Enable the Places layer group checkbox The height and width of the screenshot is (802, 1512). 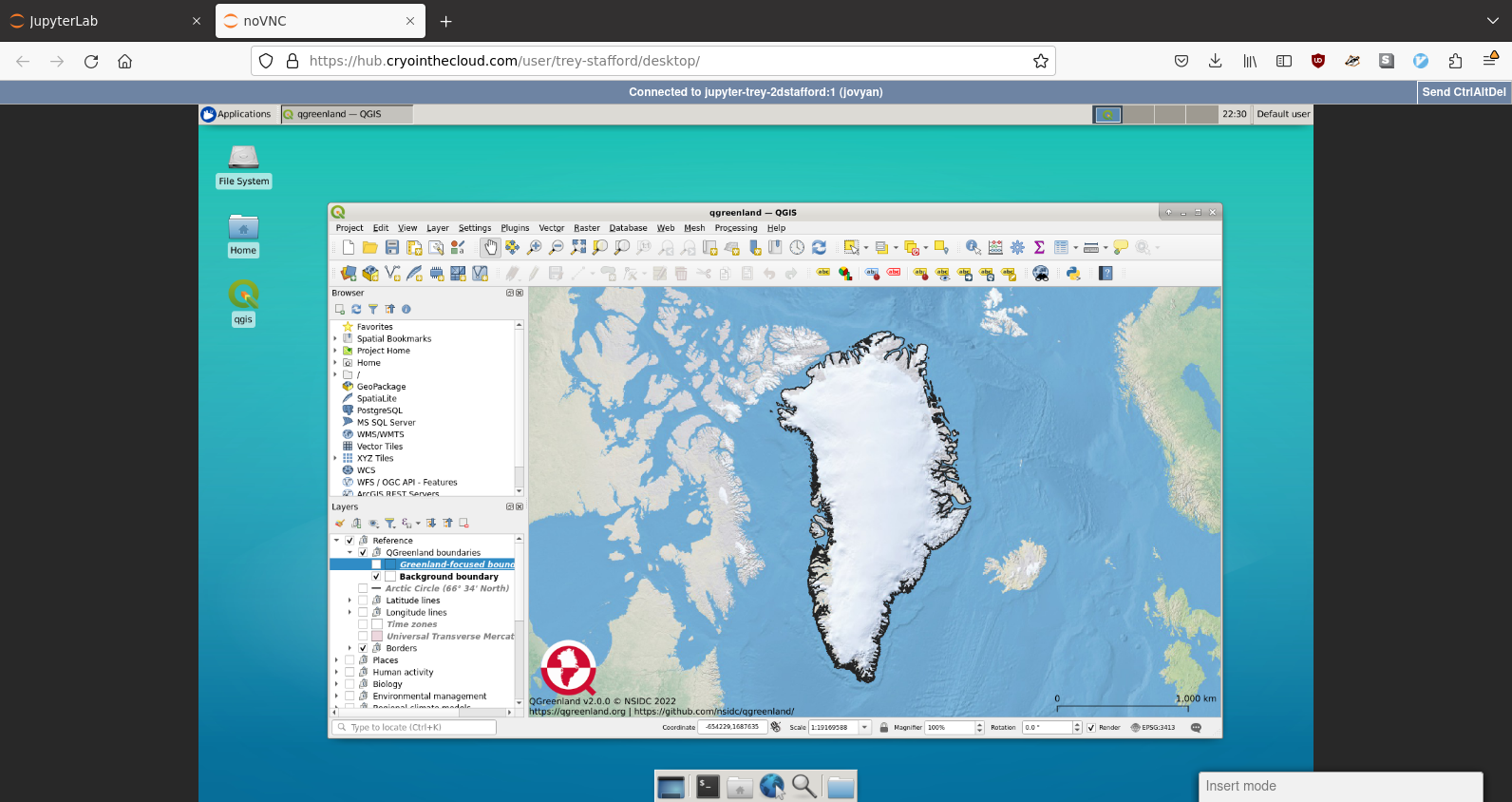350,660
